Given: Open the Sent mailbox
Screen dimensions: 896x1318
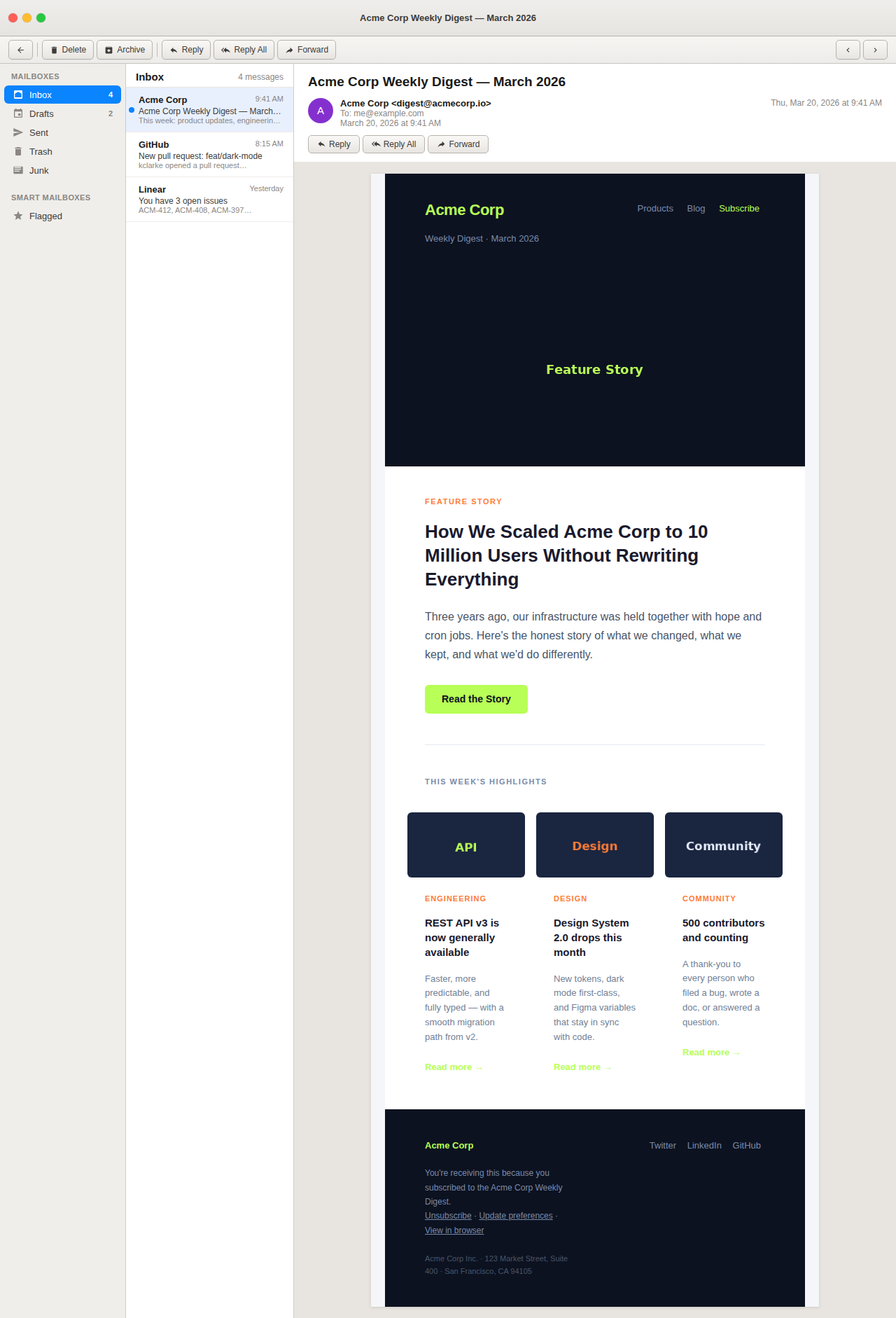Looking at the screenshot, I should pyautogui.click(x=62, y=132).
